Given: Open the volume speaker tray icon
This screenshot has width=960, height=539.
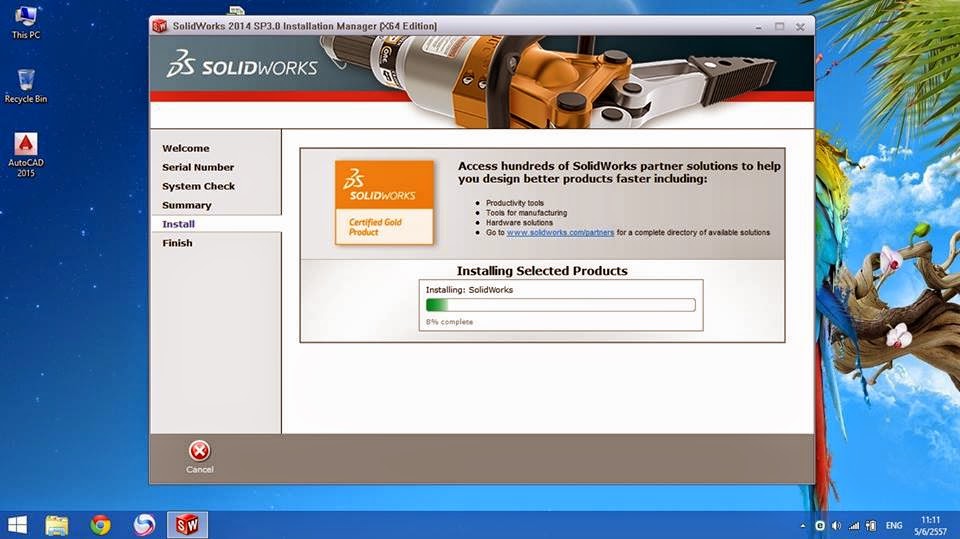Looking at the screenshot, I should (x=836, y=526).
